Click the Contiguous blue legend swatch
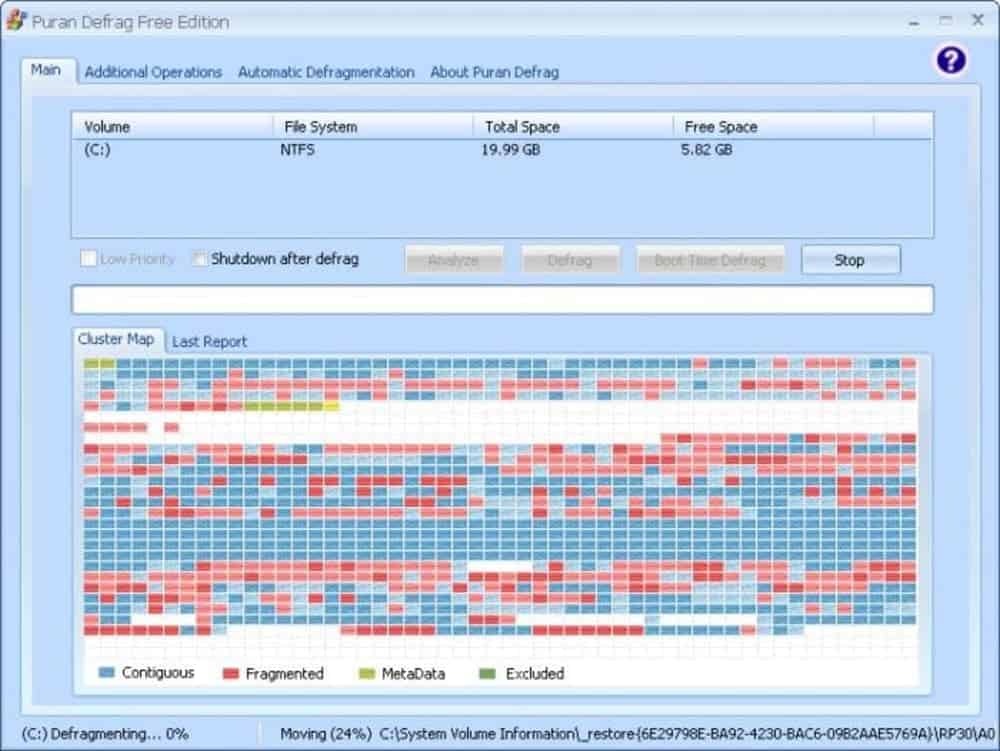1000x751 pixels. (107, 673)
